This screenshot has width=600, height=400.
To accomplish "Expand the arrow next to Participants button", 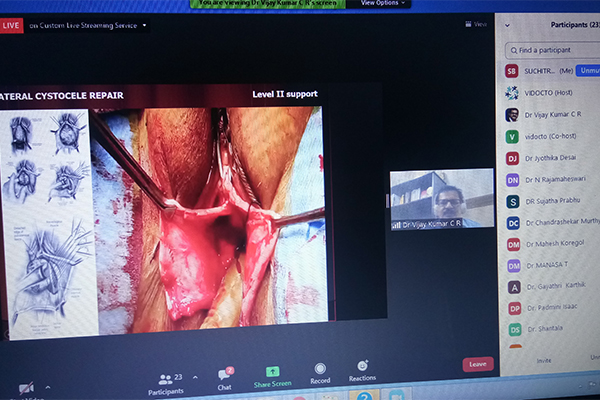I will pos(195,378).
